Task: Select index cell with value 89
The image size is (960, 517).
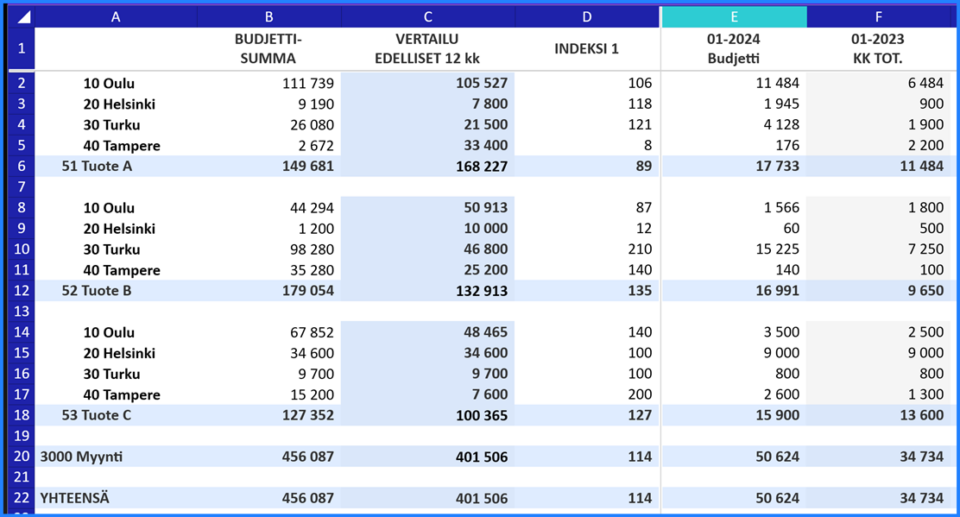Action: click(x=587, y=166)
